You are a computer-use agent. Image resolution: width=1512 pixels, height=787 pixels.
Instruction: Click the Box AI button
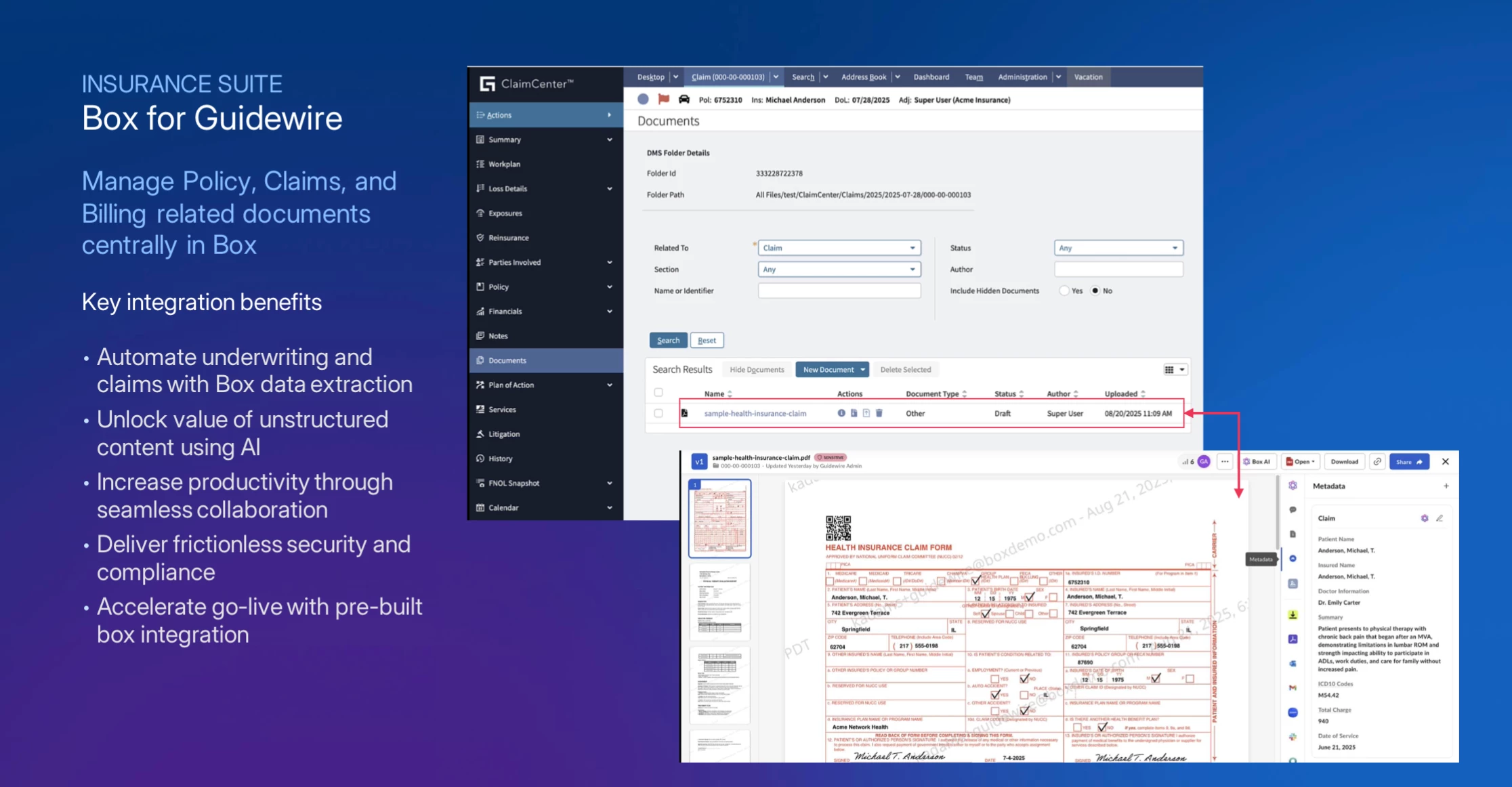tap(1257, 462)
